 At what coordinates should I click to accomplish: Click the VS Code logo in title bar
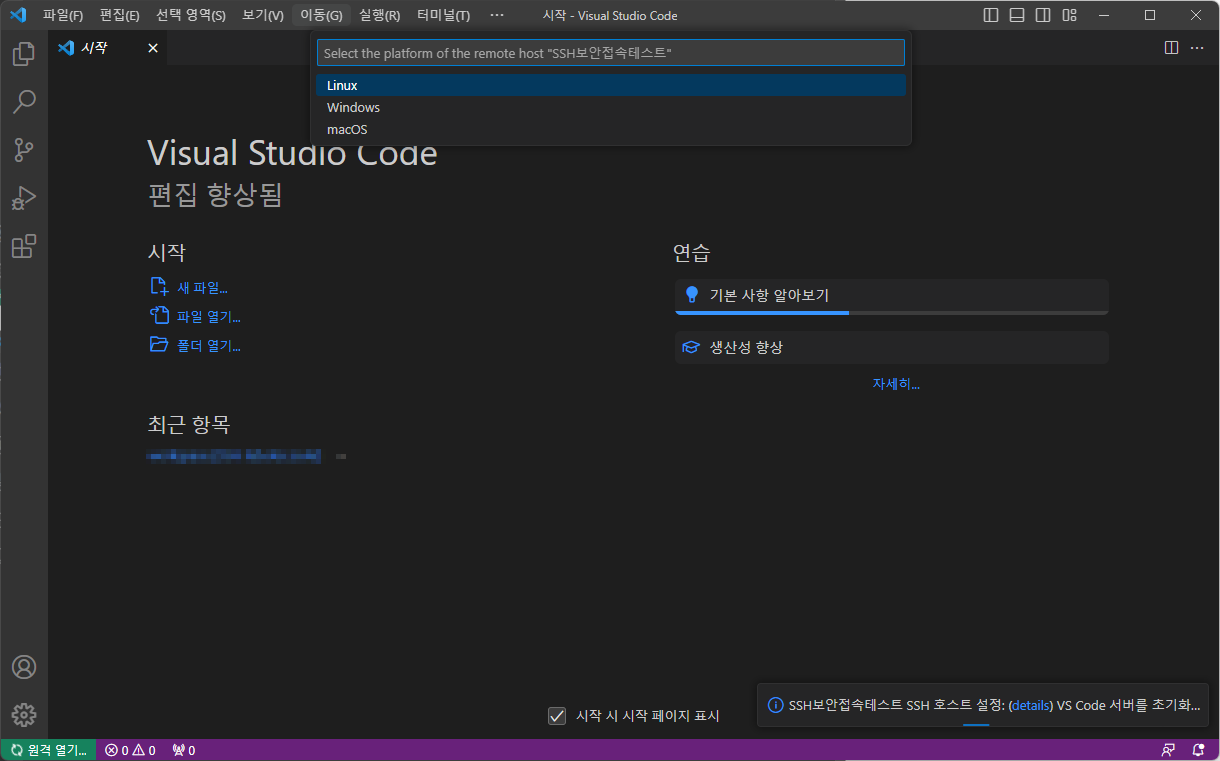click(17, 15)
